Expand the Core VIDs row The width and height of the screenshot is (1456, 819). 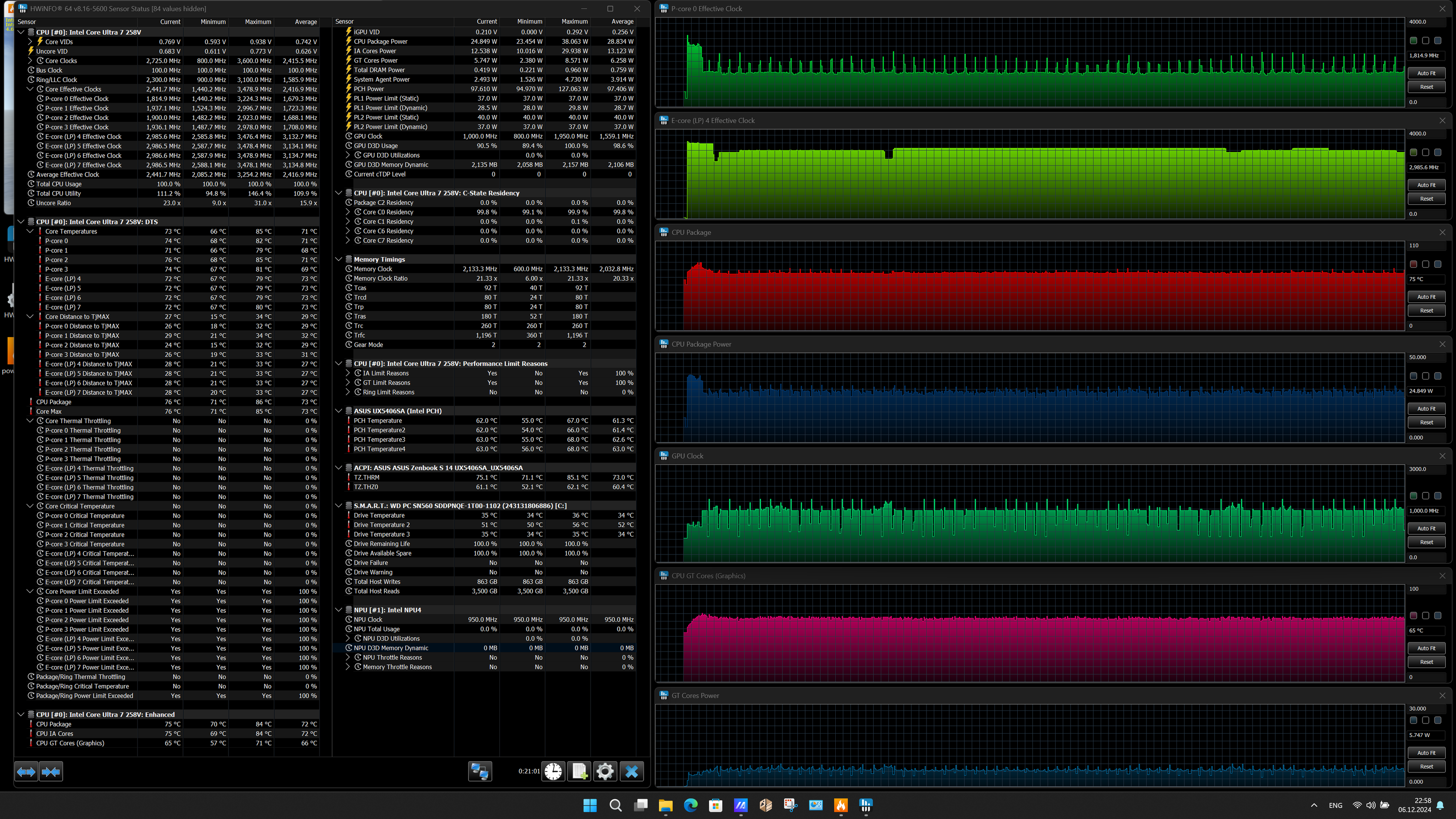(x=31, y=42)
